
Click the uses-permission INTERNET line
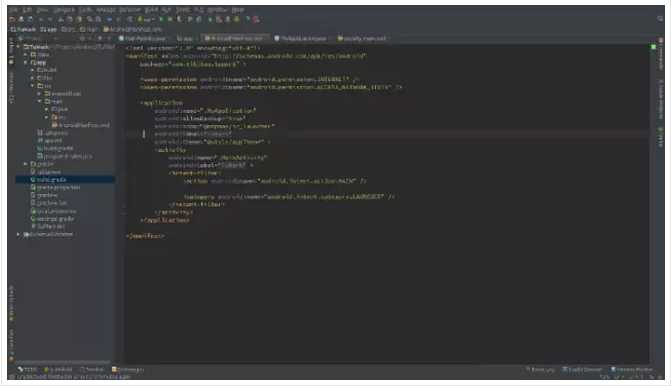249,80
